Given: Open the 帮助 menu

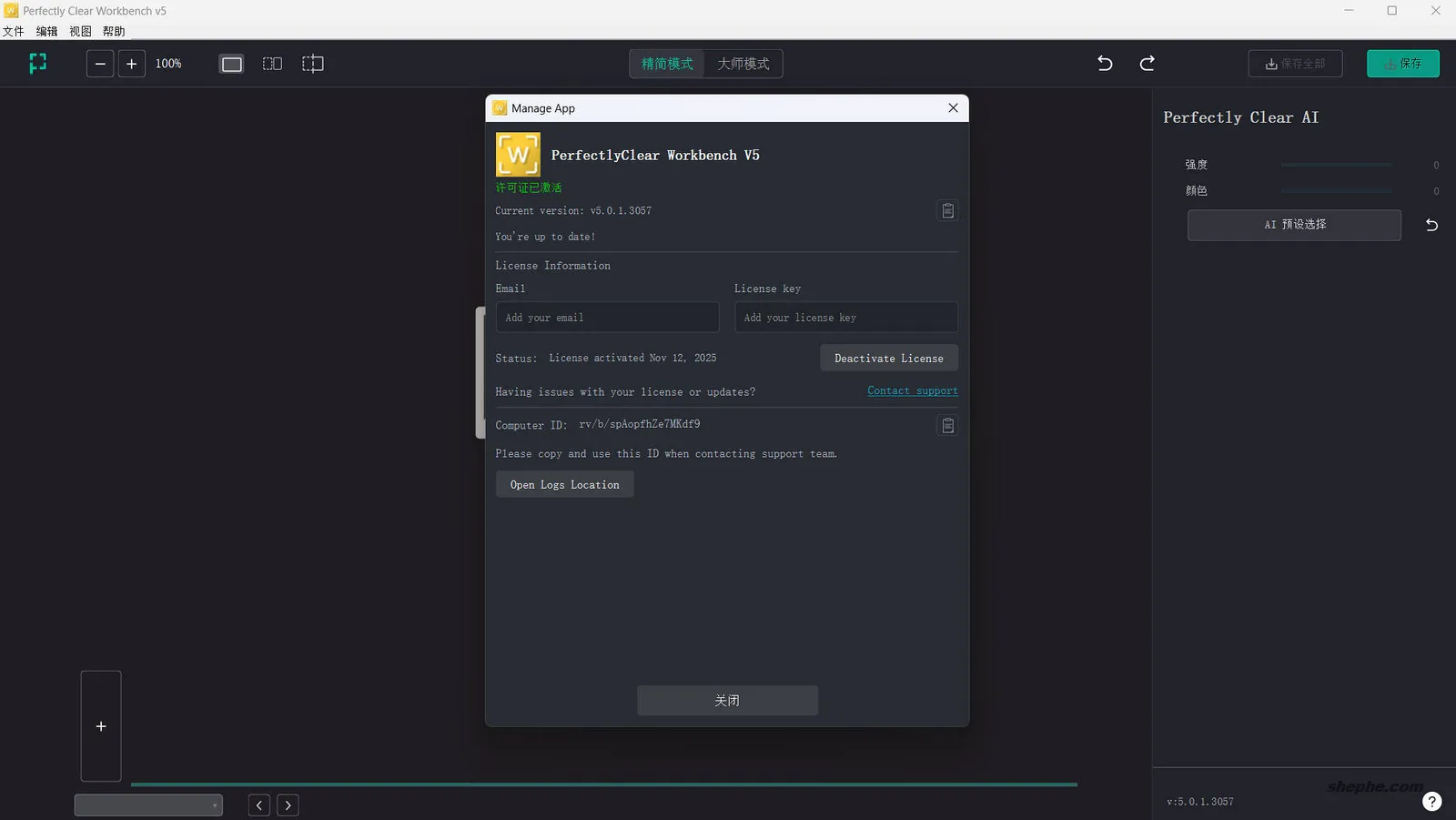Looking at the screenshot, I should point(113,30).
